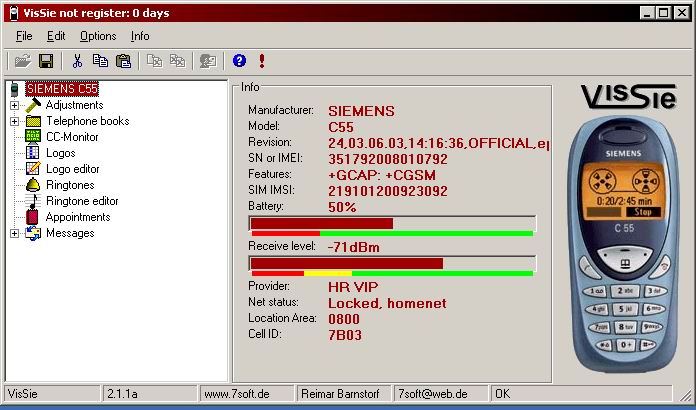The width and height of the screenshot is (696, 410).
Task: Select Adjustments in the tree
Action: 75,105
